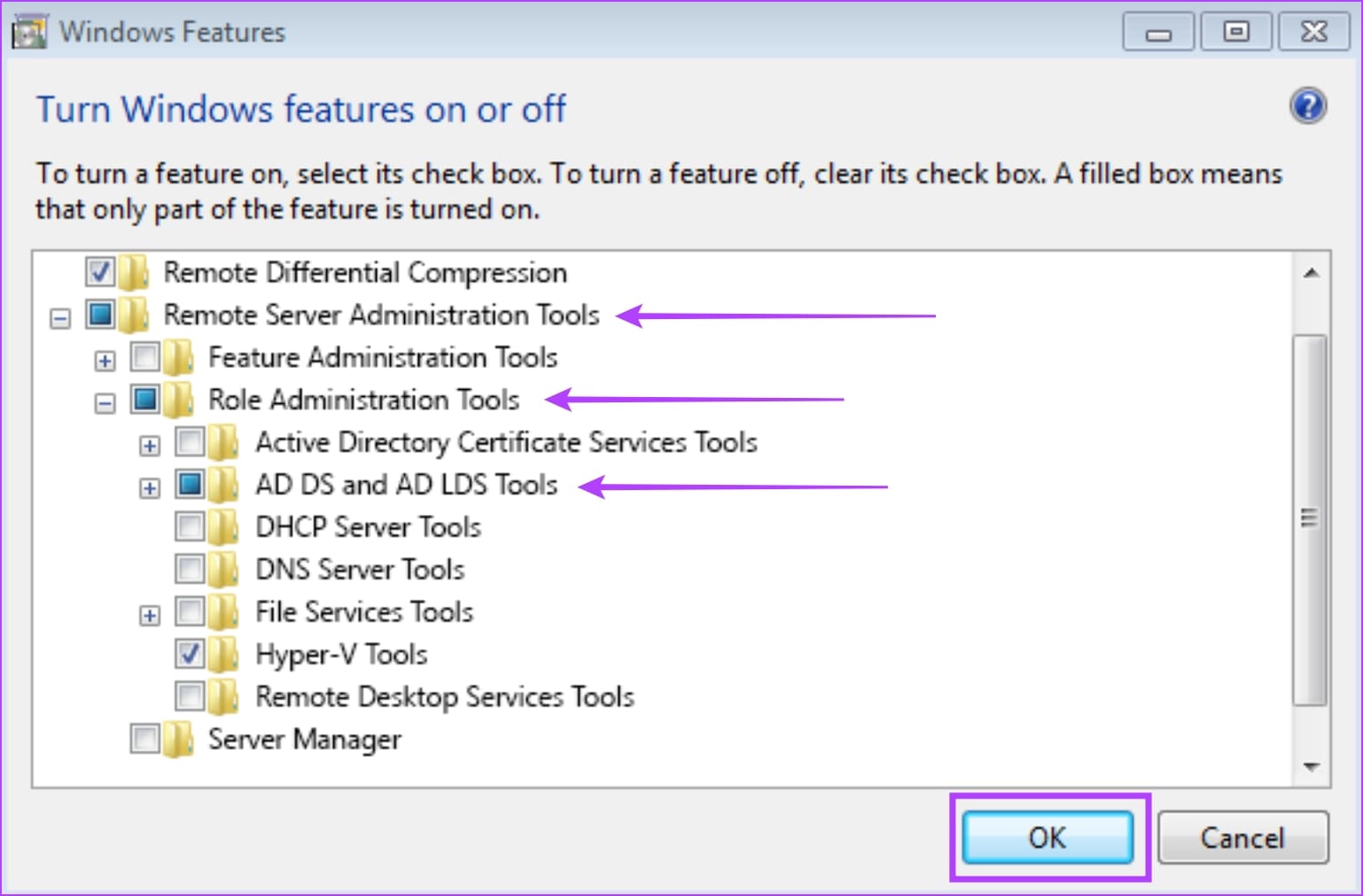Screen dimensions: 1363x896
Task: Uncheck the Hyper-V Tools checkbox
Action: [189, 654]
